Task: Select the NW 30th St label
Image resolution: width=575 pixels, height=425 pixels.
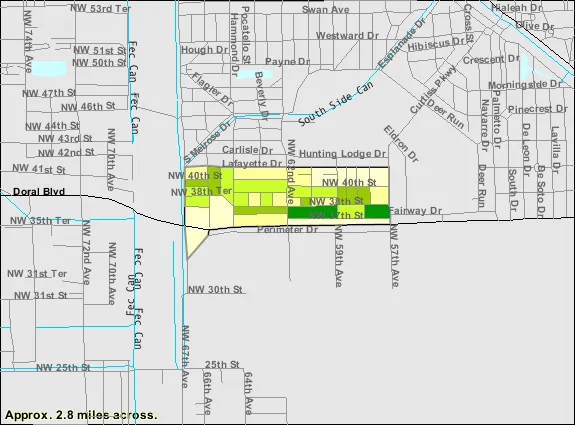Action: (x=215, y=290)
